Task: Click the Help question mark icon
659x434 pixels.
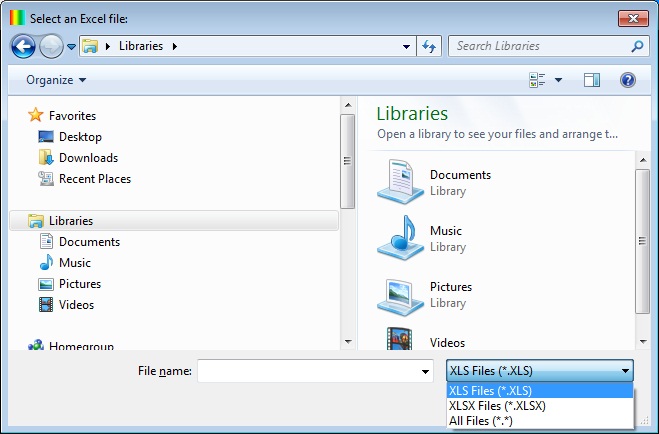Action: [x=628, y=80]
